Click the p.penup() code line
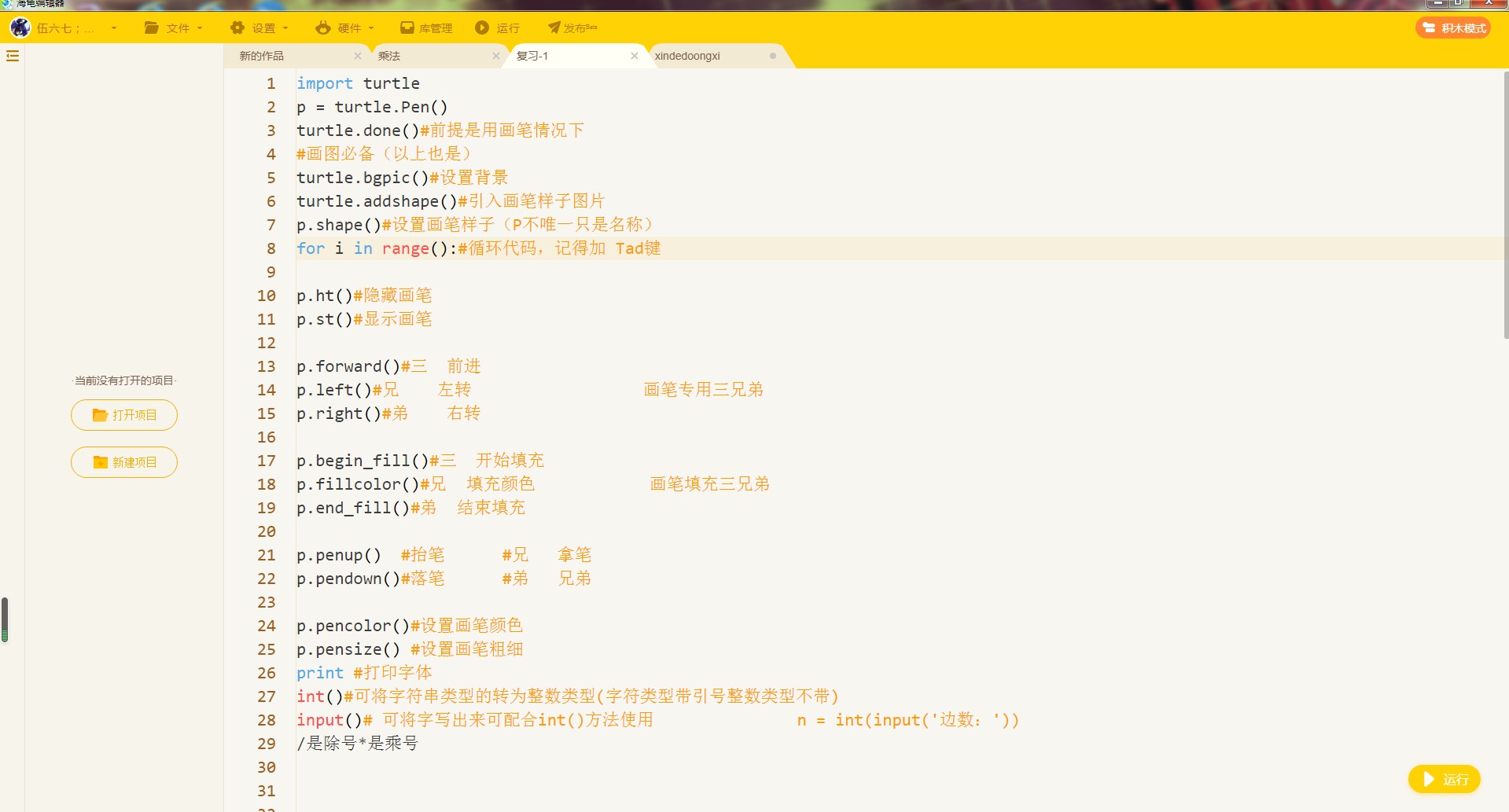The height and width of the screenshot is (812, 1509). tap(444, 555)
